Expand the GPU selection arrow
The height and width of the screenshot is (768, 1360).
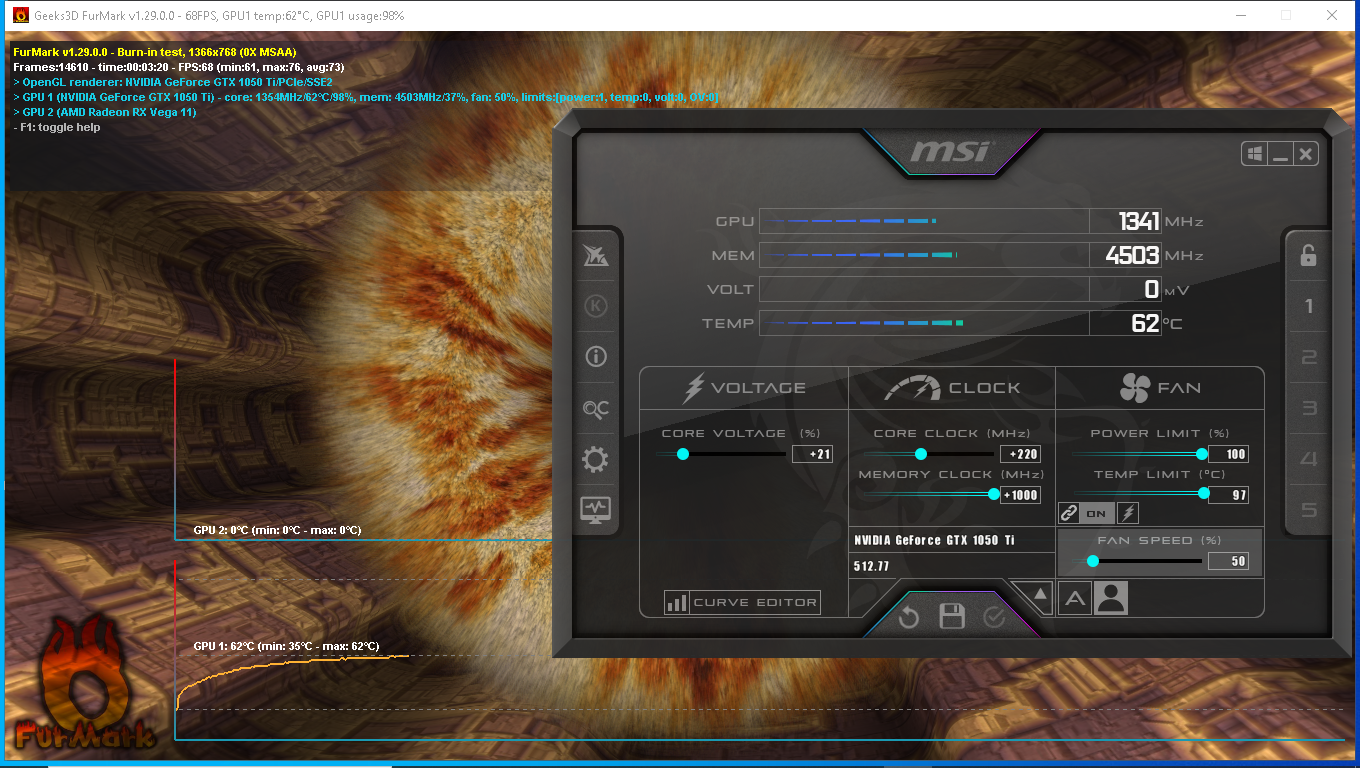pos(1039,594)
